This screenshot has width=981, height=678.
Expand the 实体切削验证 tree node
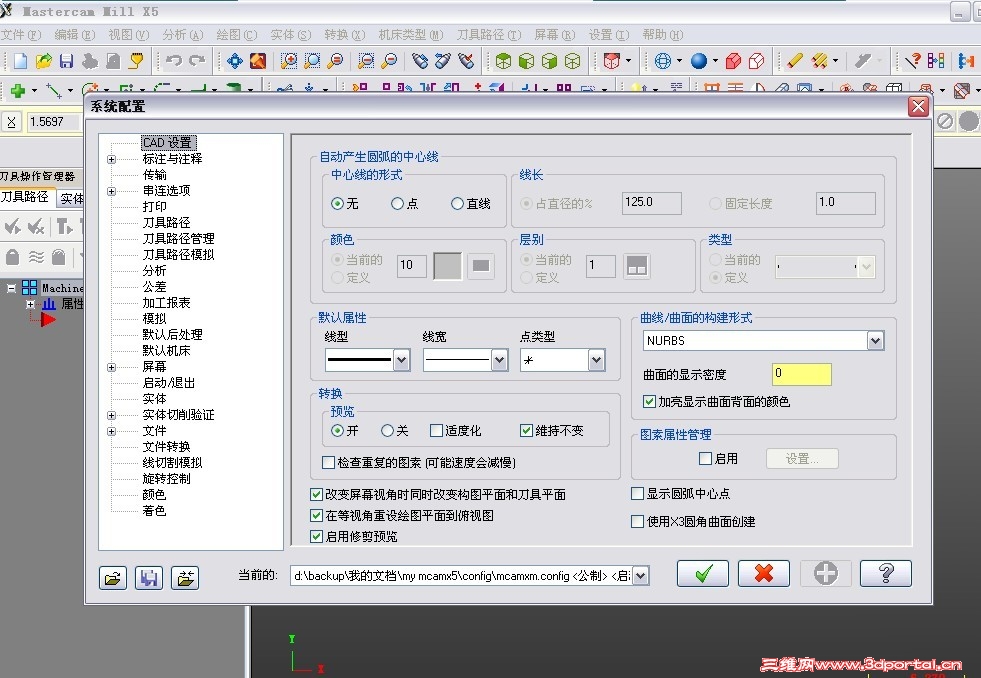tap(111, 415)
